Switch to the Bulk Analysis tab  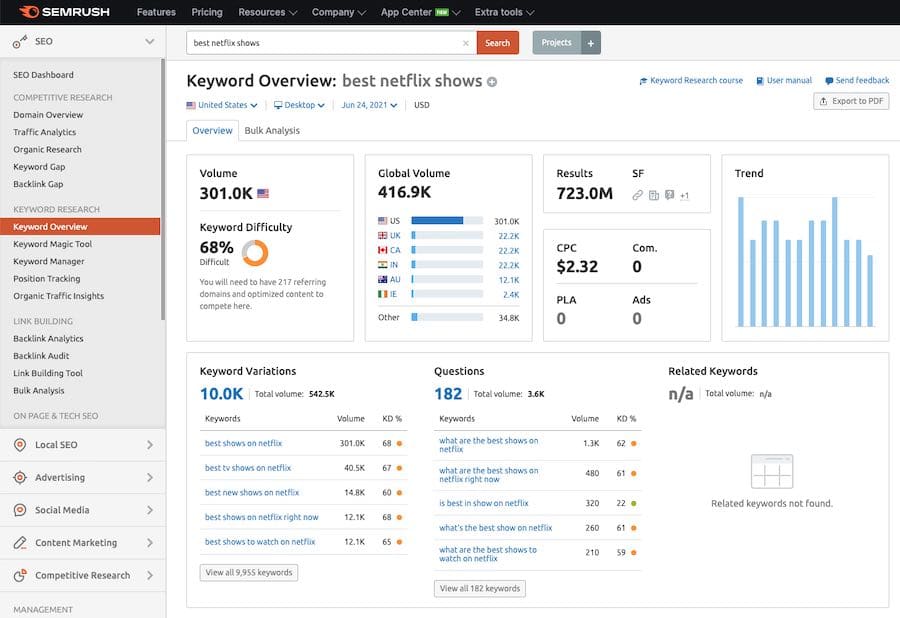coord(272,131)
